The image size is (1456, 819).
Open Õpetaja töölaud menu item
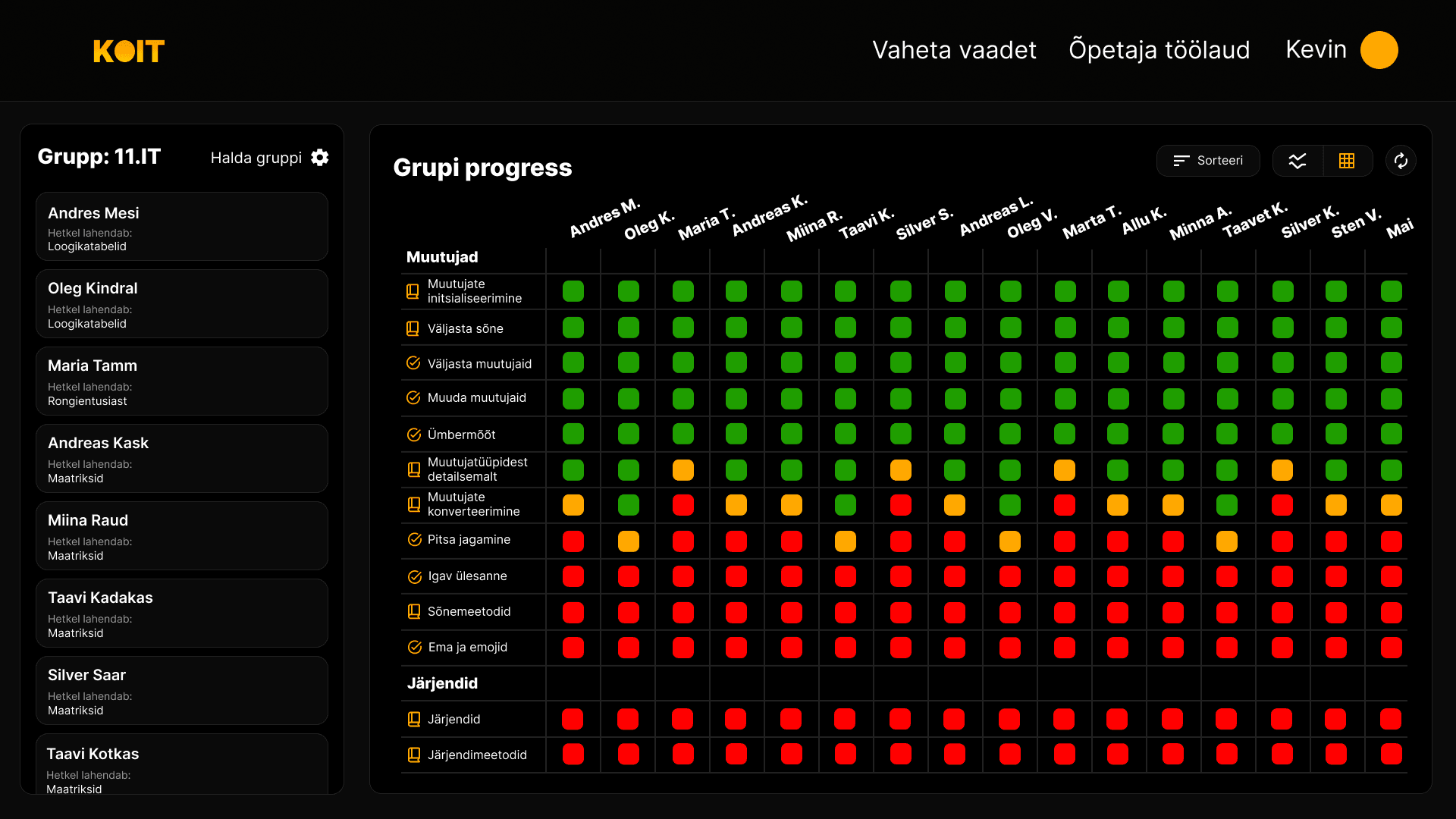pos(1159,50)
